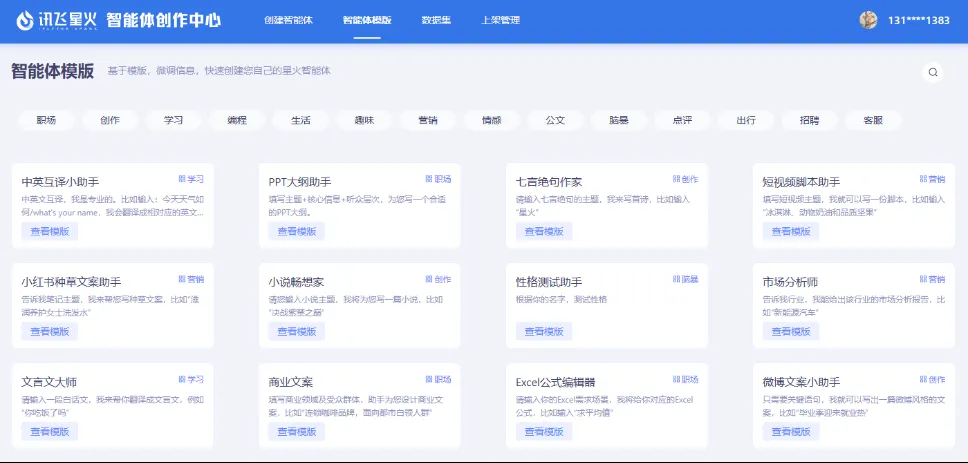Filter templates by 职场 category
The height and width of the screenshot is (463, 968).
[46, 120]
